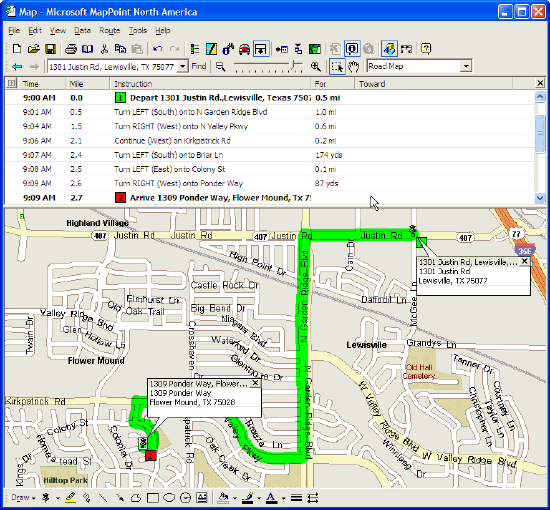
Task: Select the Arrow drawing tool
Action: tap(120, 497)
